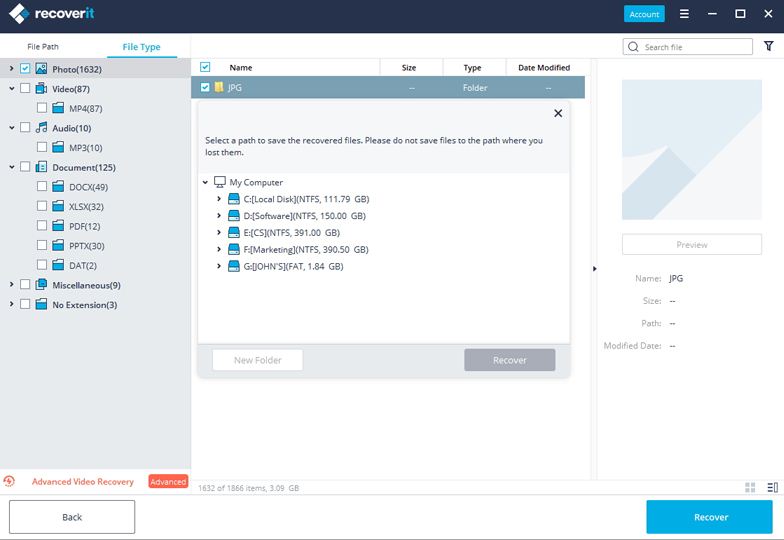Click the DOCX folder icon
Image resolution: width=784 pixels, height=540 pixels.
[58, 186]
